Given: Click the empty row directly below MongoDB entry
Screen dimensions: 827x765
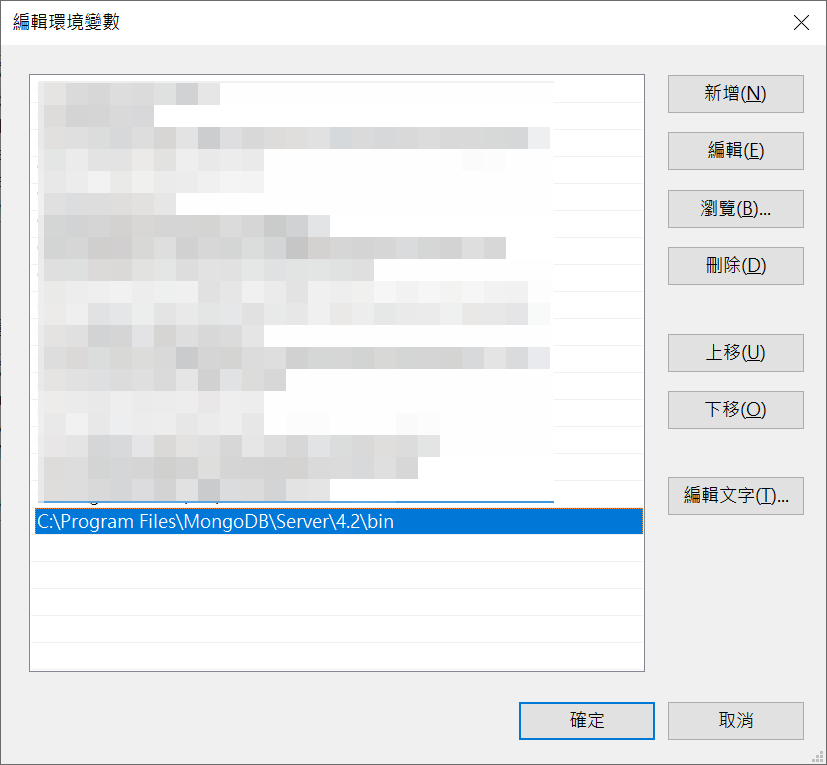Looking at the screenshot, I should [339, 548].
